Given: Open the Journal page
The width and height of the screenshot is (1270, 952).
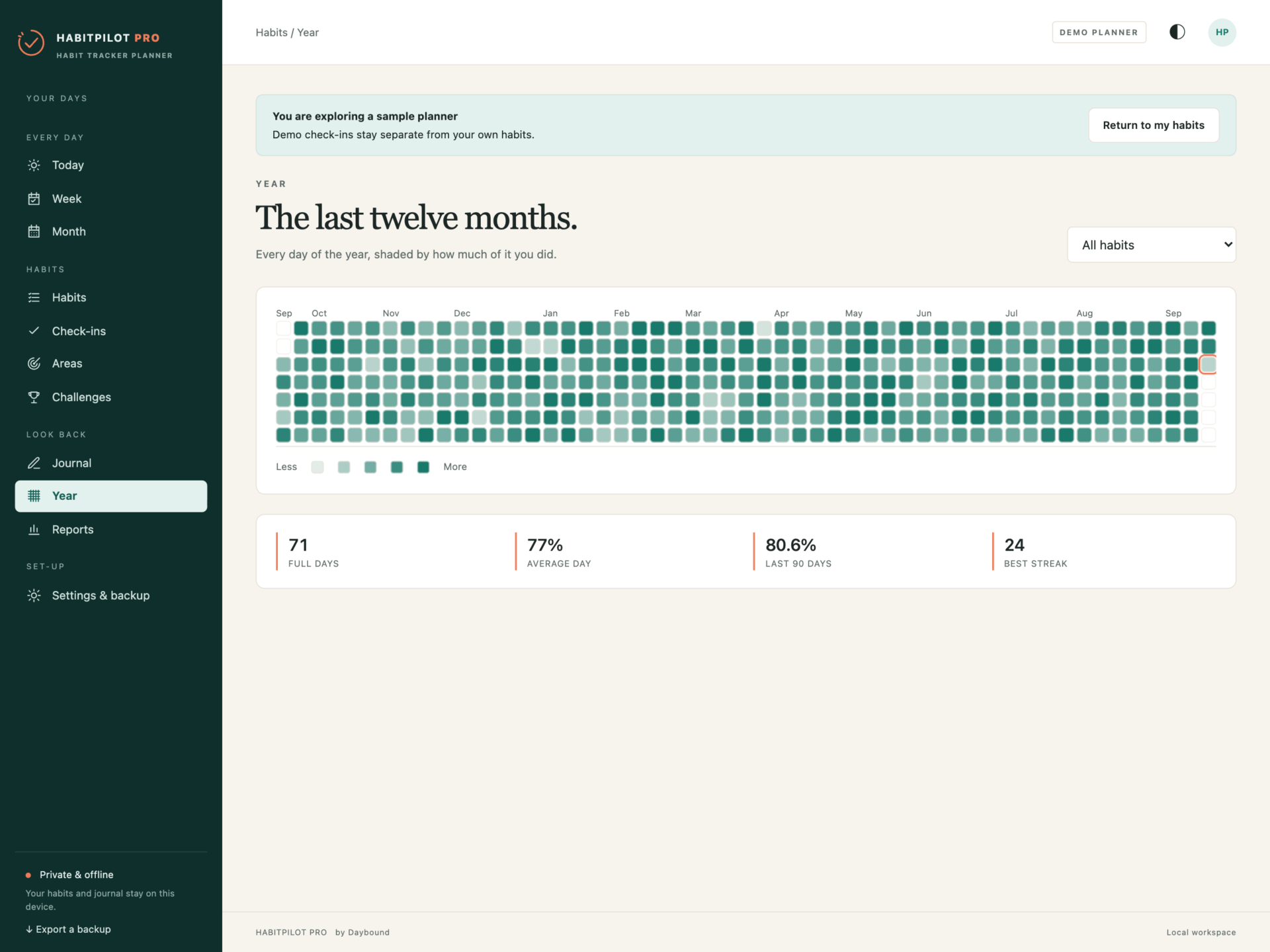Looking at the screenshot, I should point(110,463).
